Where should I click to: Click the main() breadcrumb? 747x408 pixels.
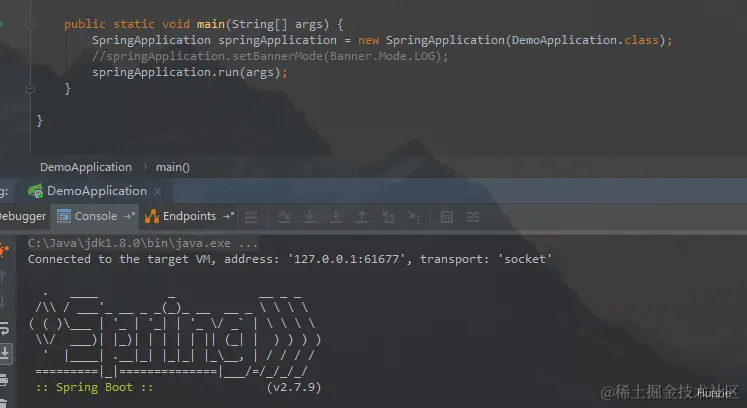coord(172,167)
